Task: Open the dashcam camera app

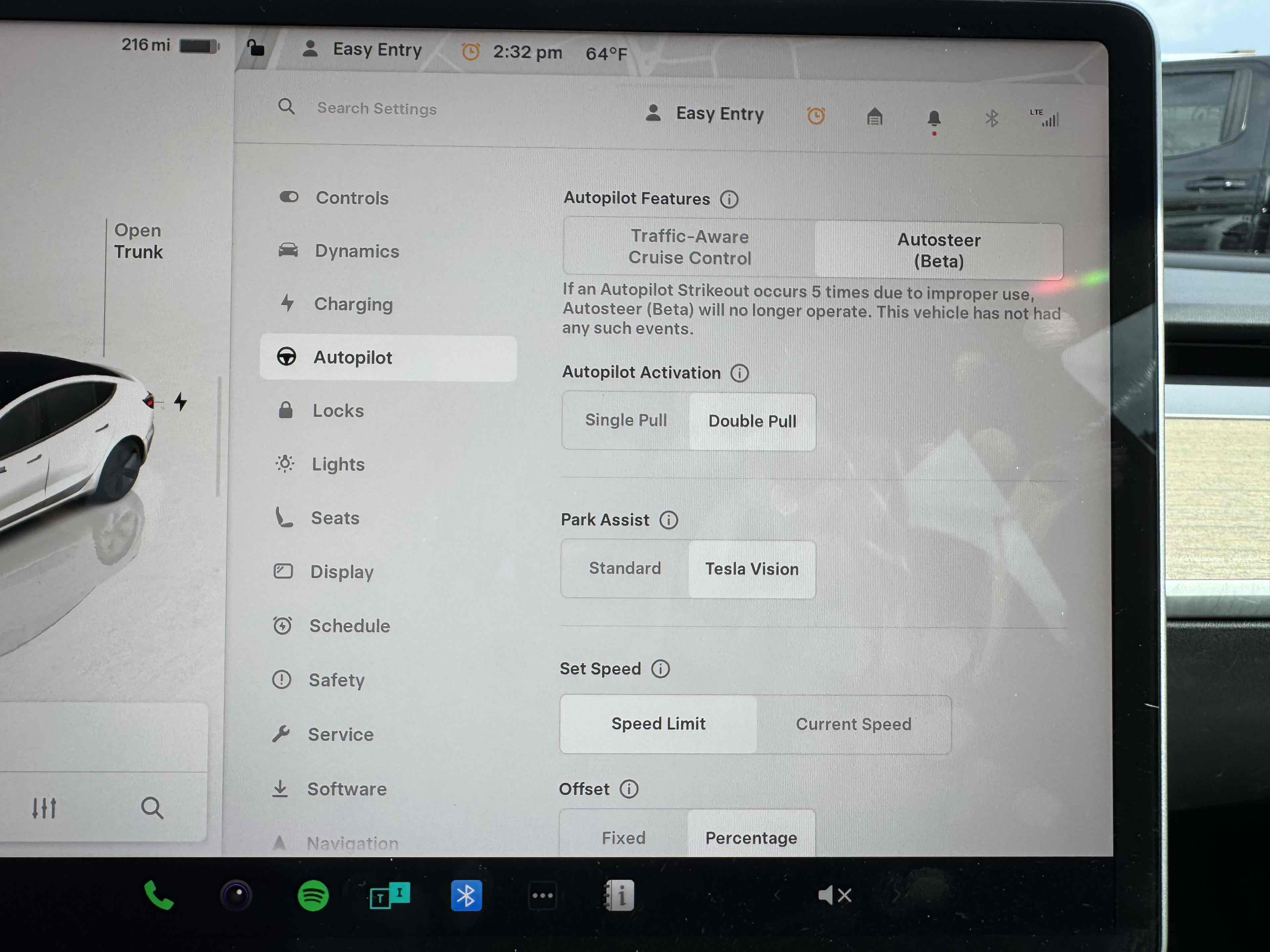Action: click(x=236, y=895)
